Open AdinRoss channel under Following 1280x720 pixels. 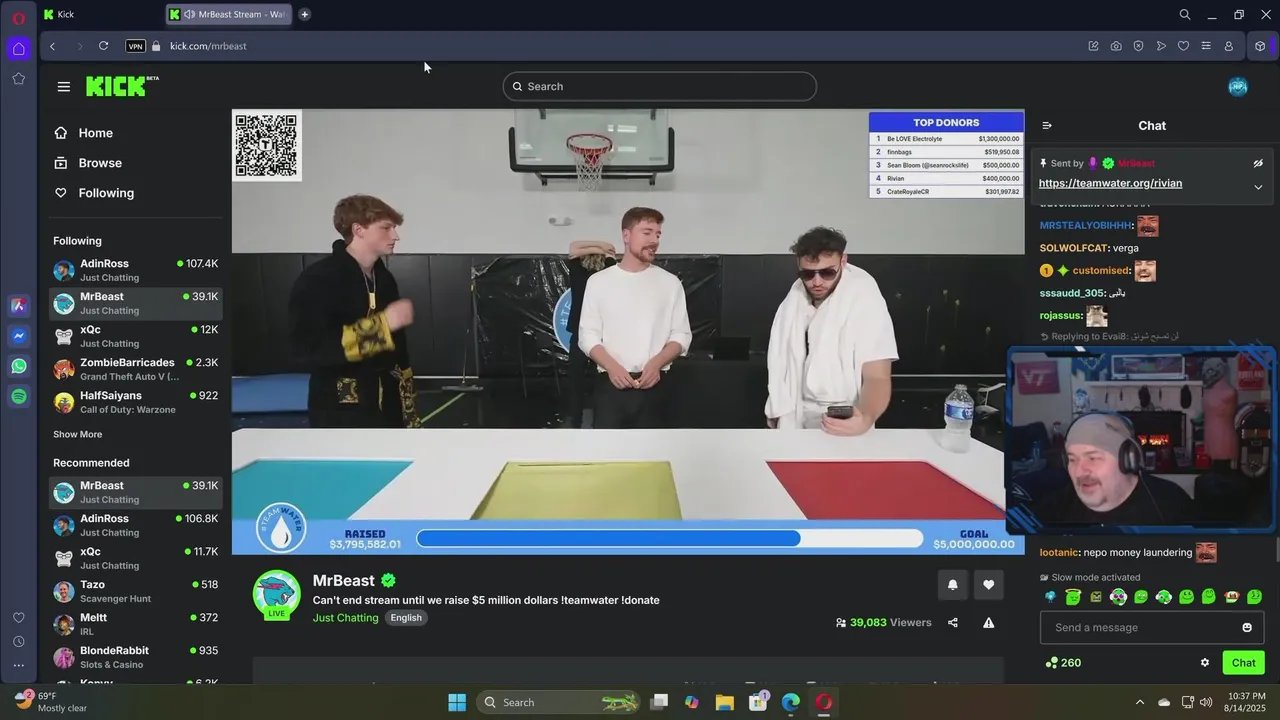click(x=135, y=270)
